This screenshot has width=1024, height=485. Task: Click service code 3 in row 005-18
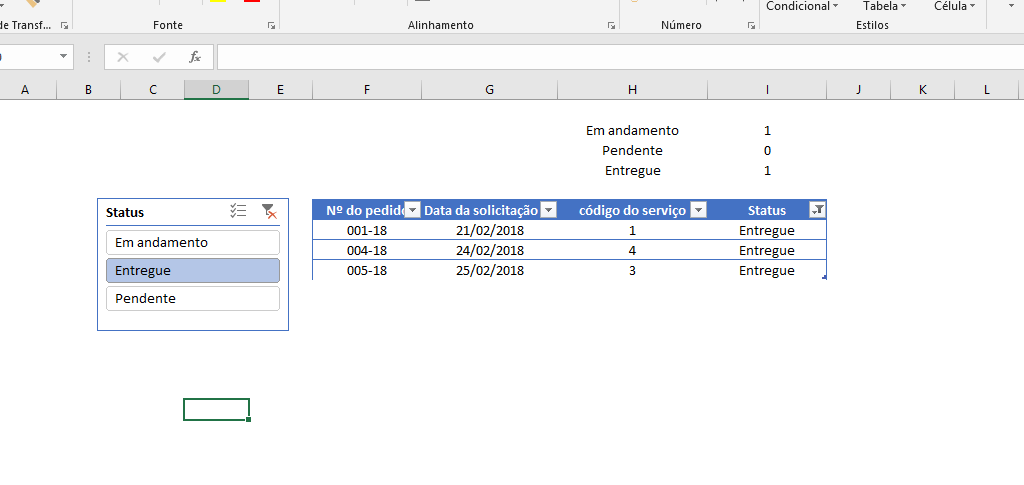coord(632,270)
